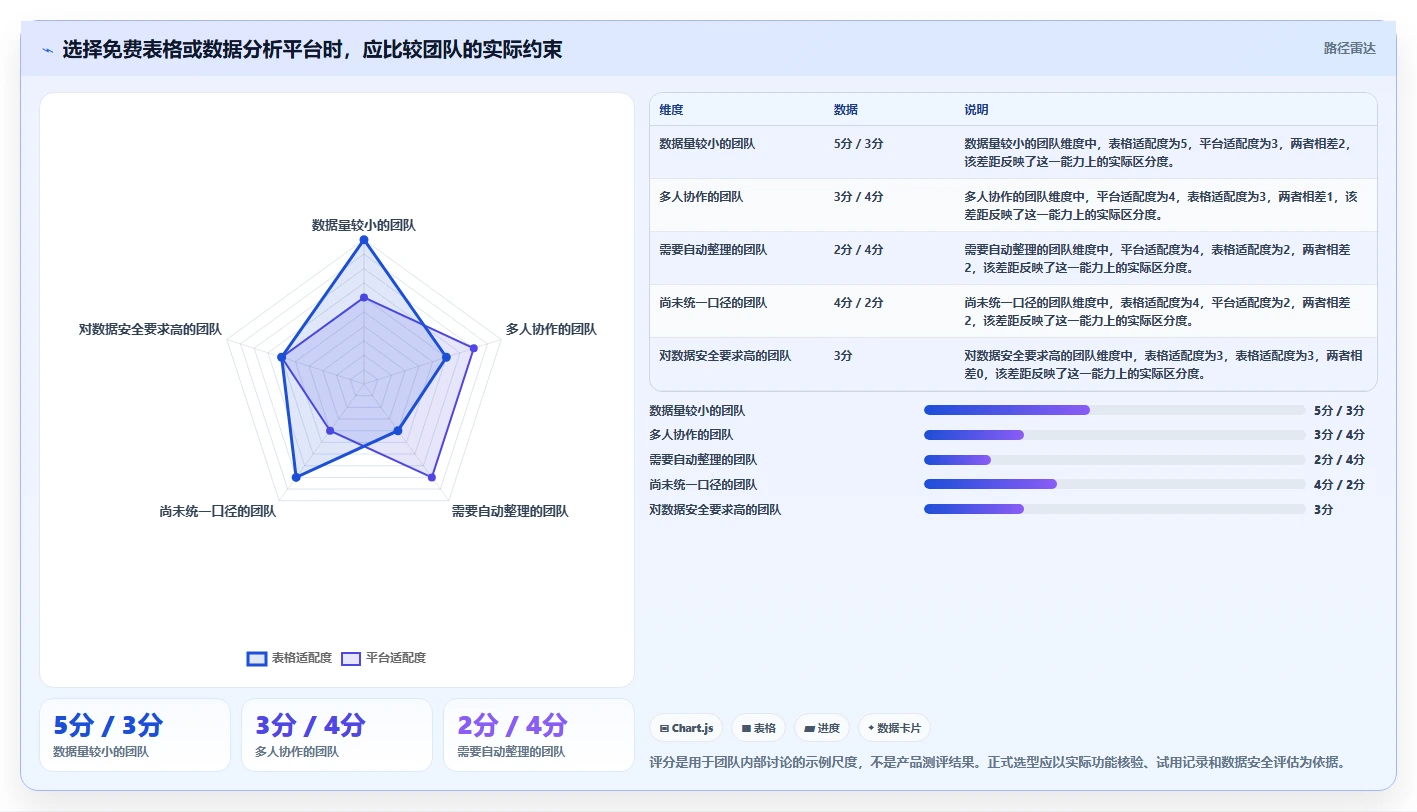Screen dimensions: 1417x812
Task: Click the progress bar for 多人协作的团队
Action: (1115, 435)
